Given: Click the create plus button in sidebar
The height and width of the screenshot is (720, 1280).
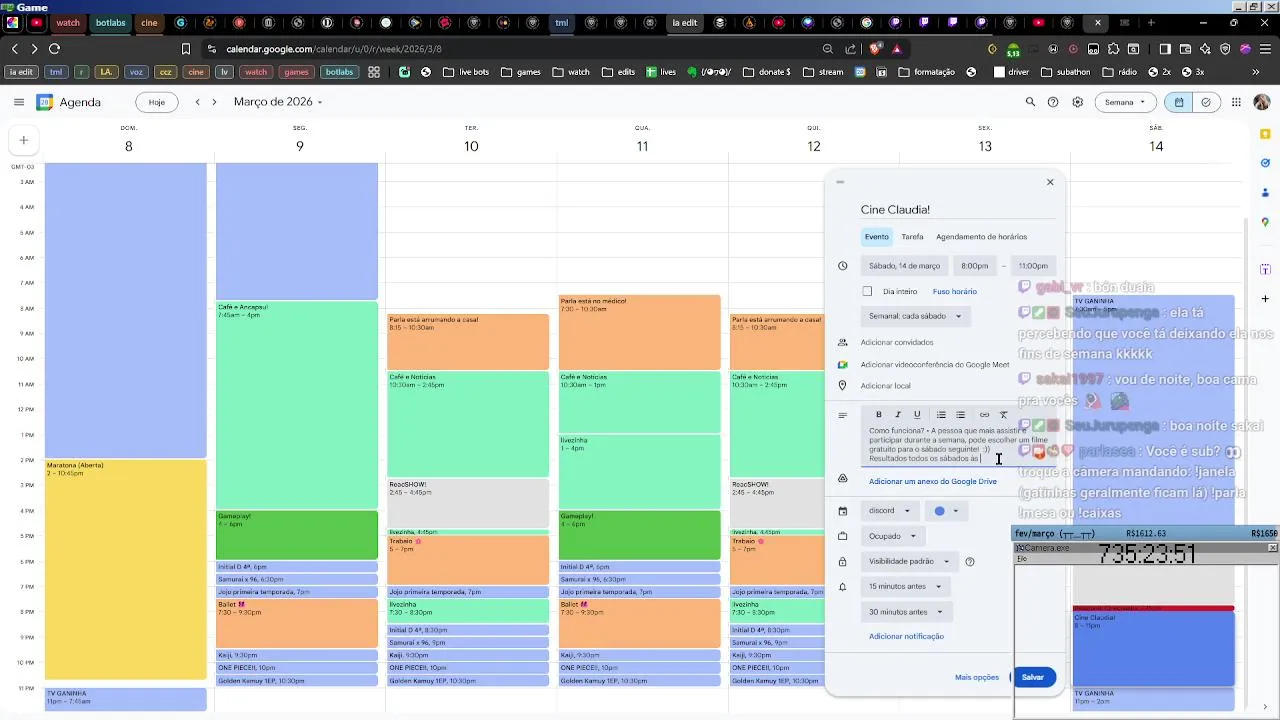Looking at the screenshot, I should (x=23, y=140).
